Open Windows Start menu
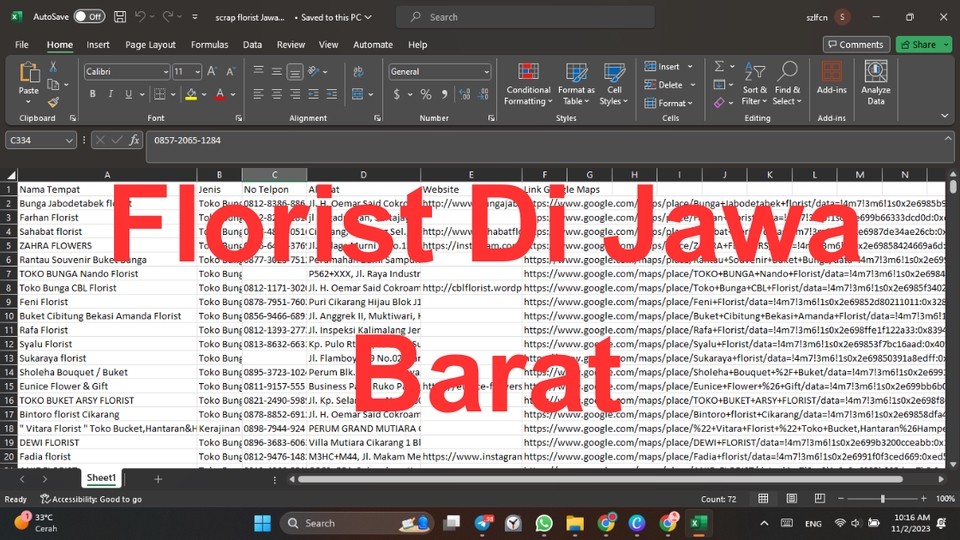960x540 pixels. (263, 523)
